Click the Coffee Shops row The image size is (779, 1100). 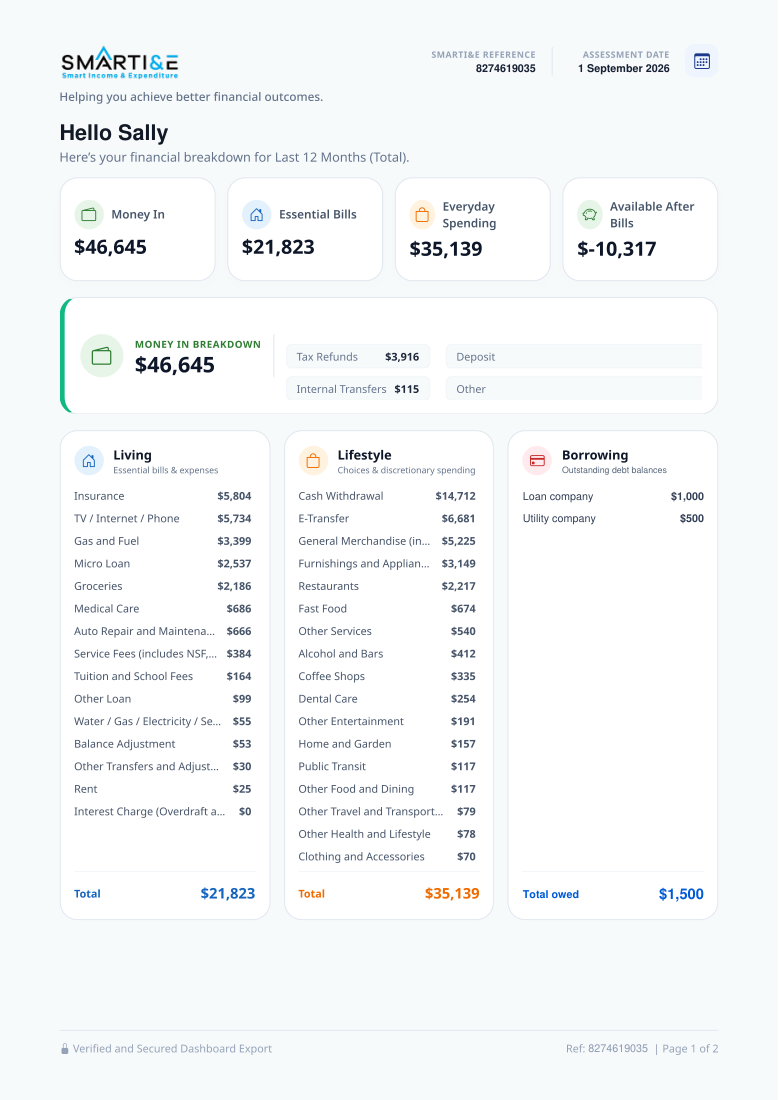point(387,676)
